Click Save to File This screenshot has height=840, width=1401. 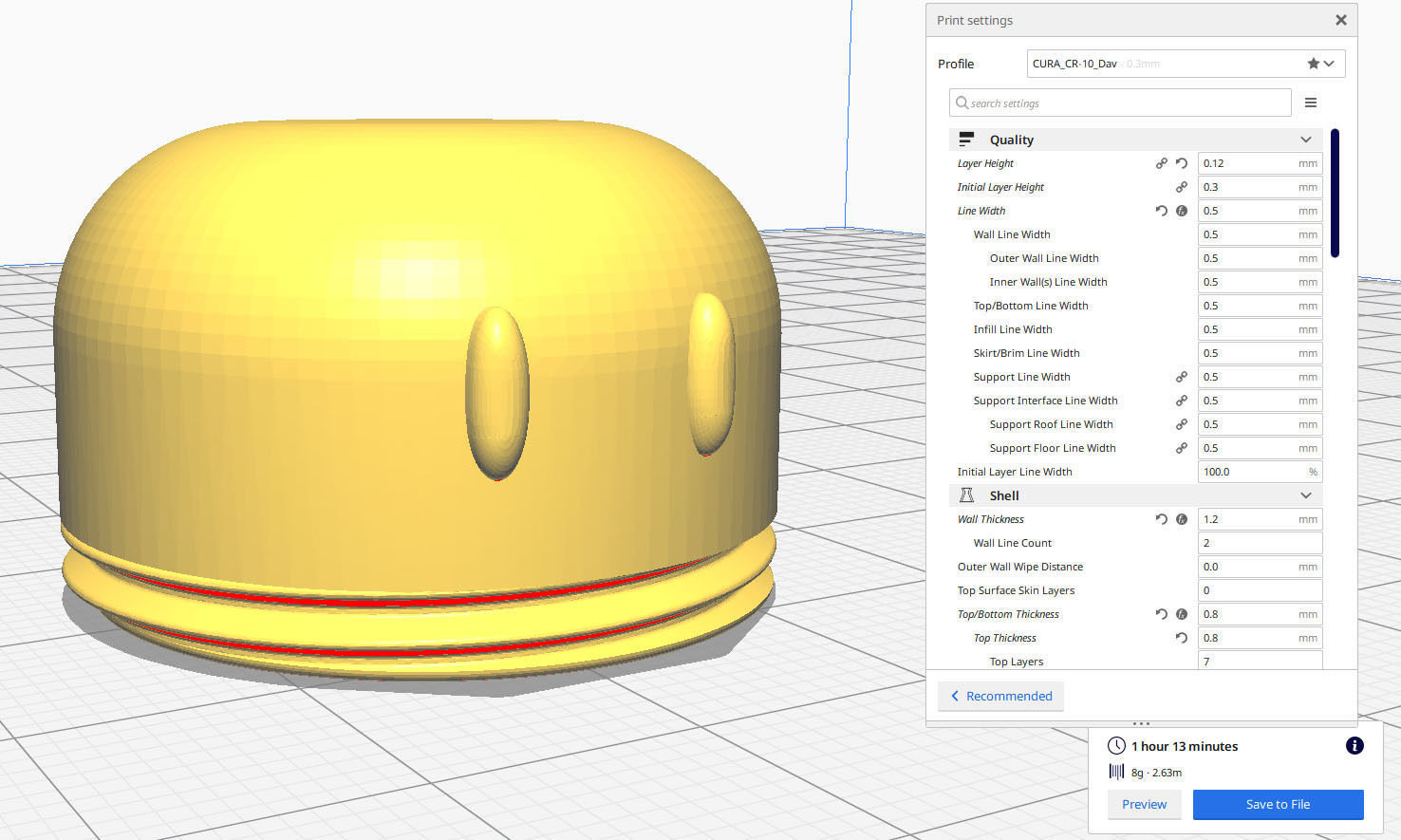[1279, 804]
